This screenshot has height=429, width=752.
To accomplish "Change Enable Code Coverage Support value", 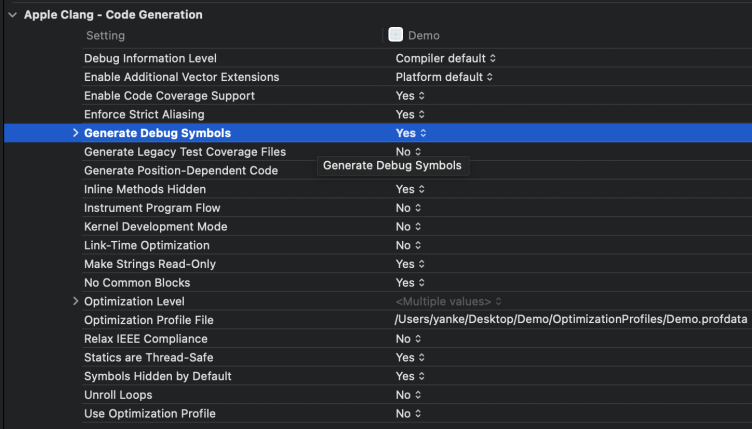I will [x=410, y=96].
